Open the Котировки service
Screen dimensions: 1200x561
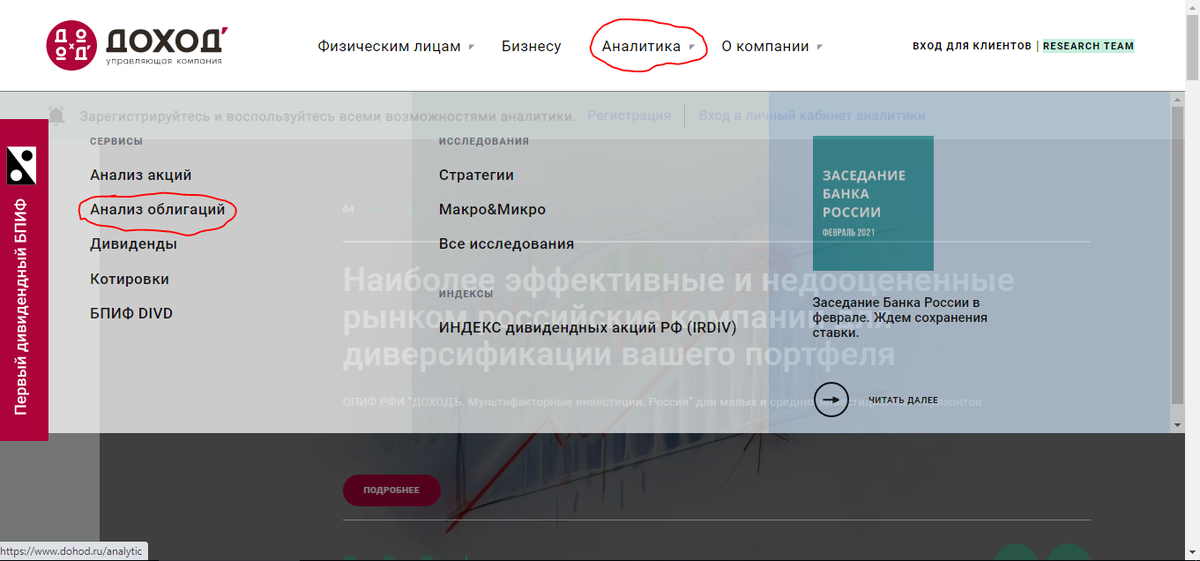pos(130,279)
